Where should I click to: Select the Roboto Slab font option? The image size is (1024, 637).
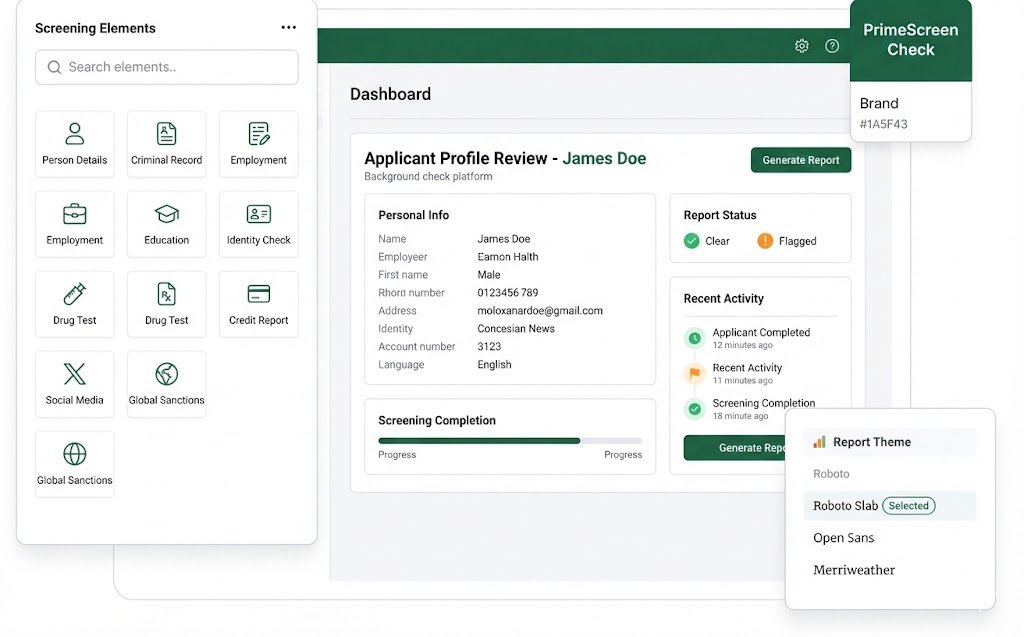pos(845,506)
